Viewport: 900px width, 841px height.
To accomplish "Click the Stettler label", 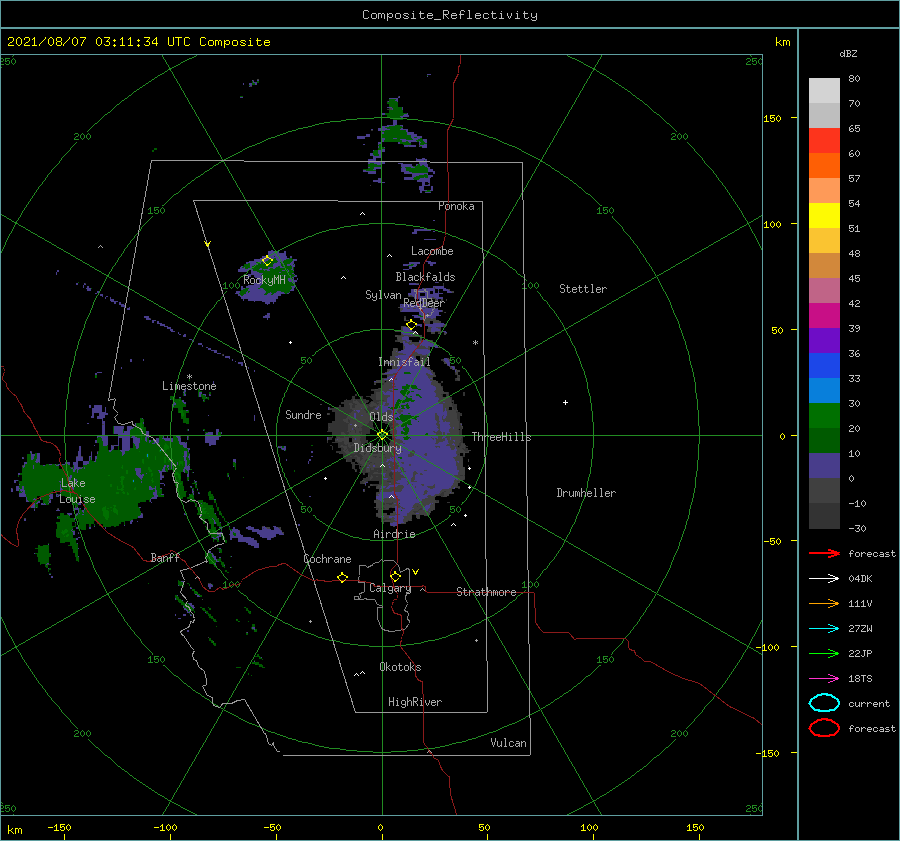I will pyautogui.click(x=583, y=289).
